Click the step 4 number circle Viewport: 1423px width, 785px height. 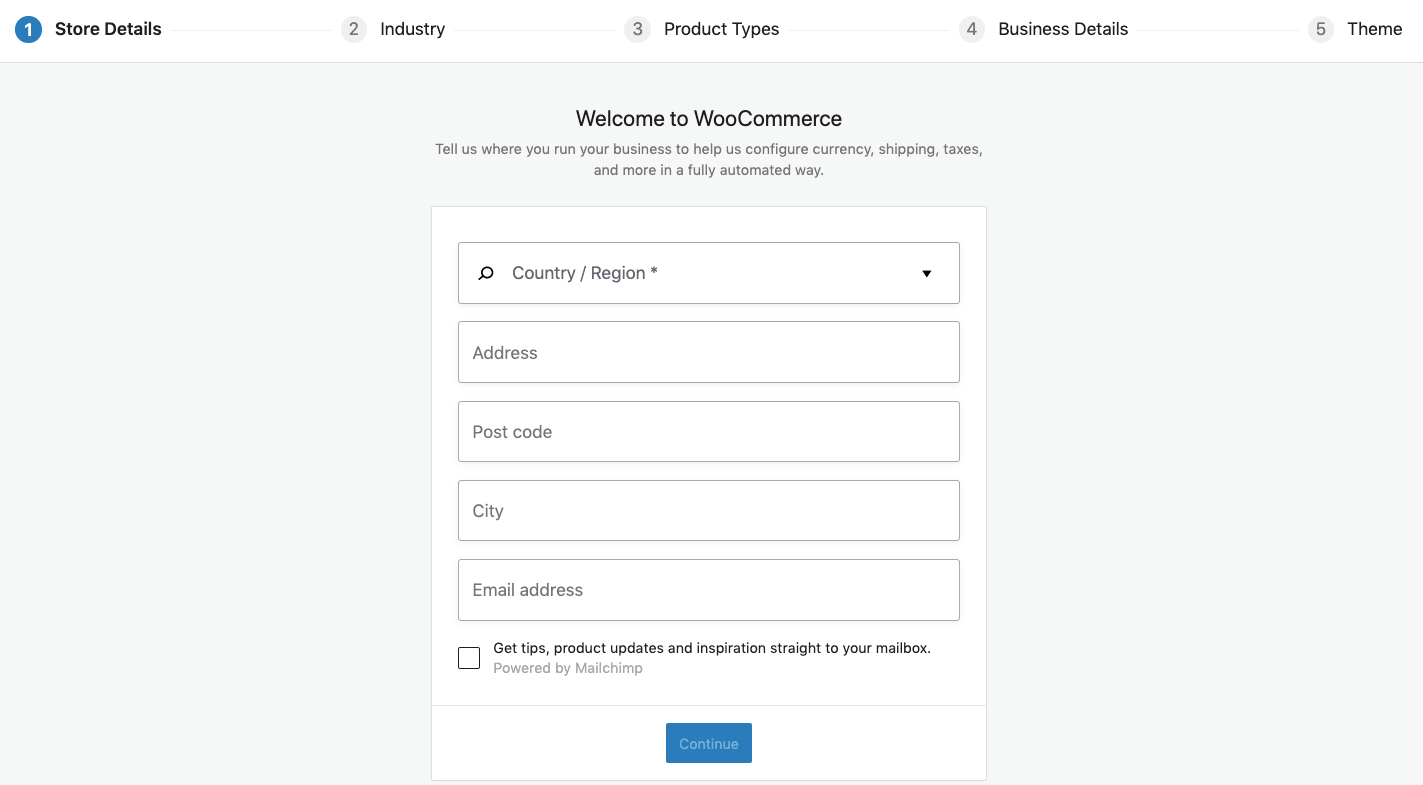click(971, 29)
